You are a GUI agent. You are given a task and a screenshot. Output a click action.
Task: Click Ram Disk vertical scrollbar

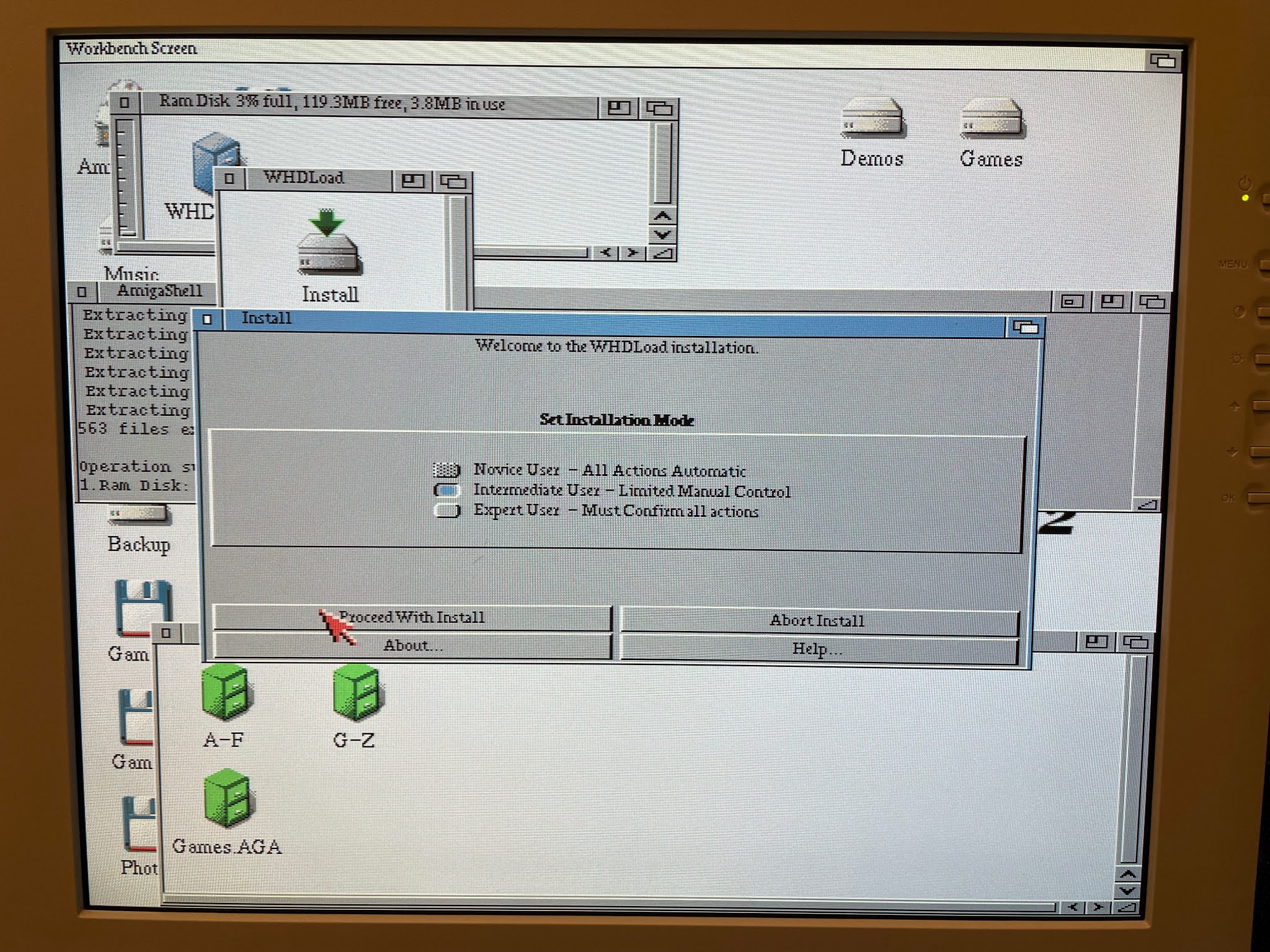tap(662, 164)
